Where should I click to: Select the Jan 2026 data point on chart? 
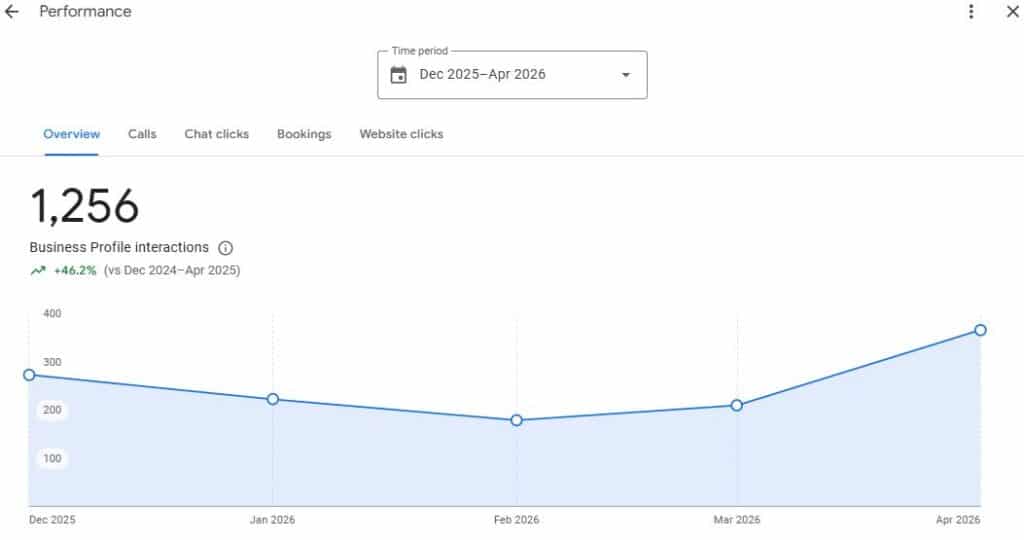tap(273, 399)
